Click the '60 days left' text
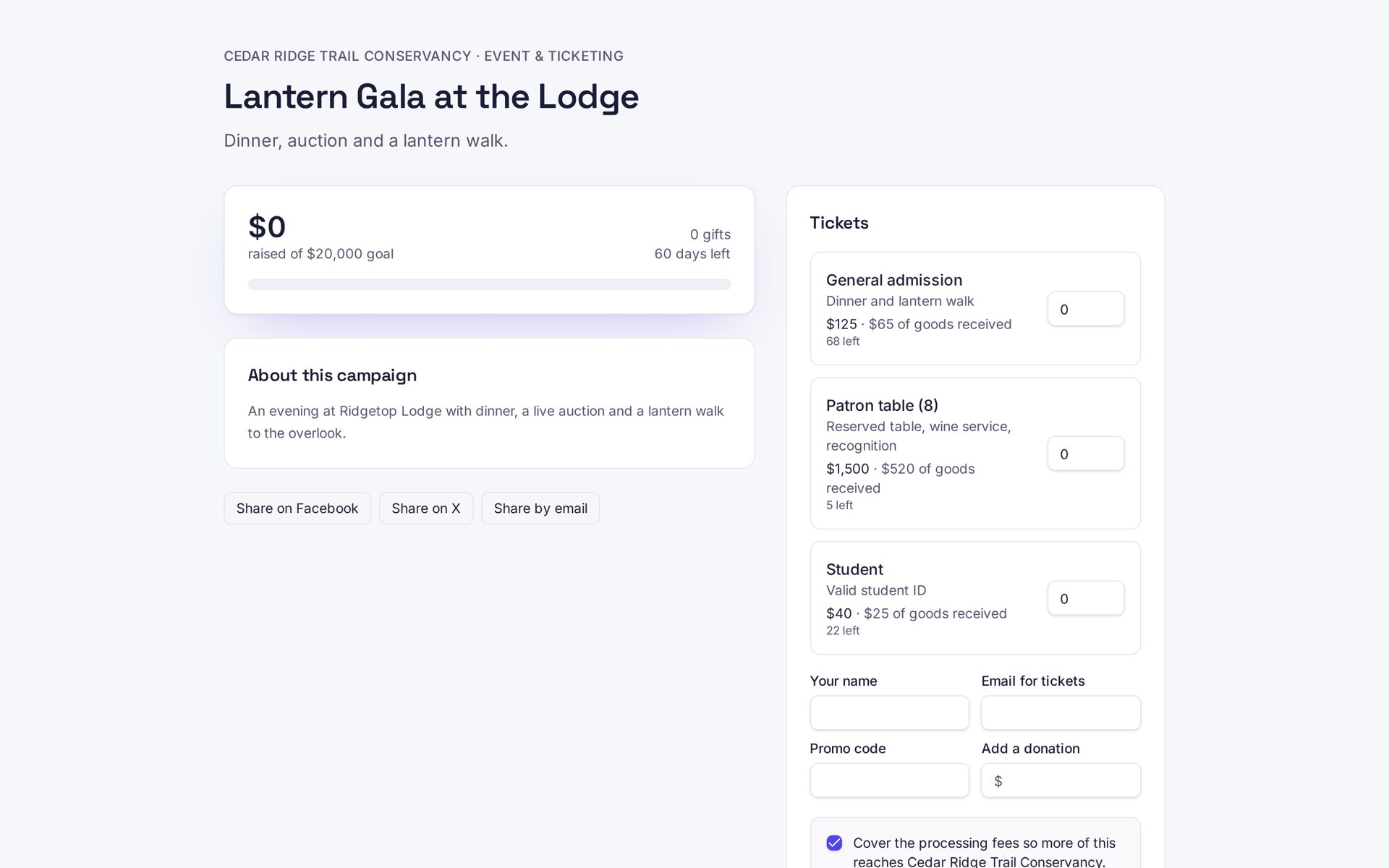This screenshot has height=868, width=1389. 692,254
